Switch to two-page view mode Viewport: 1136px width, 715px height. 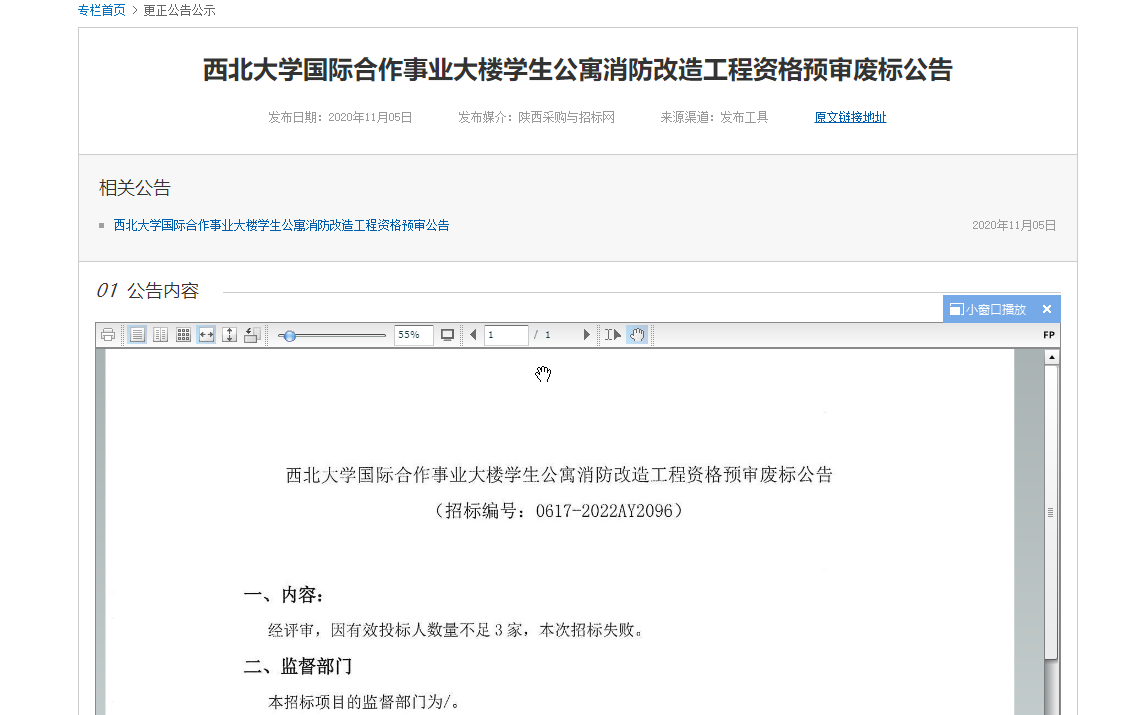pyautogui.click(x=160, y=335)
